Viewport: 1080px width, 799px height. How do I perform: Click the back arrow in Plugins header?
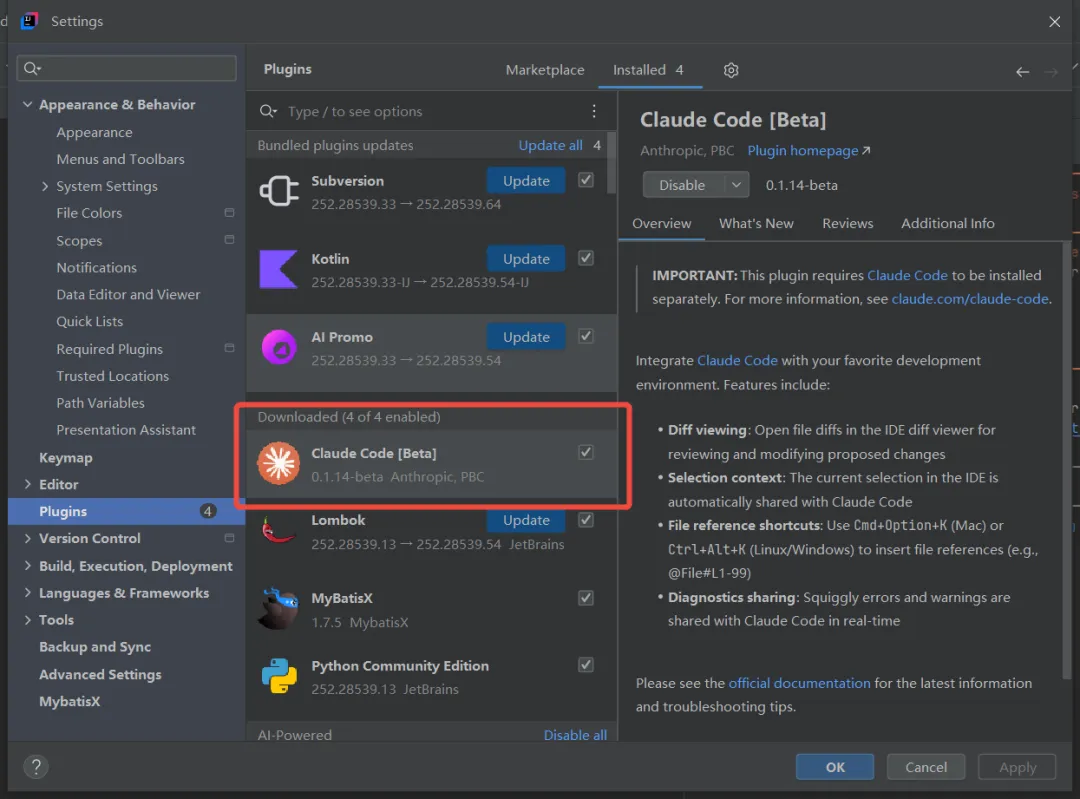[x=1022, y=72]
